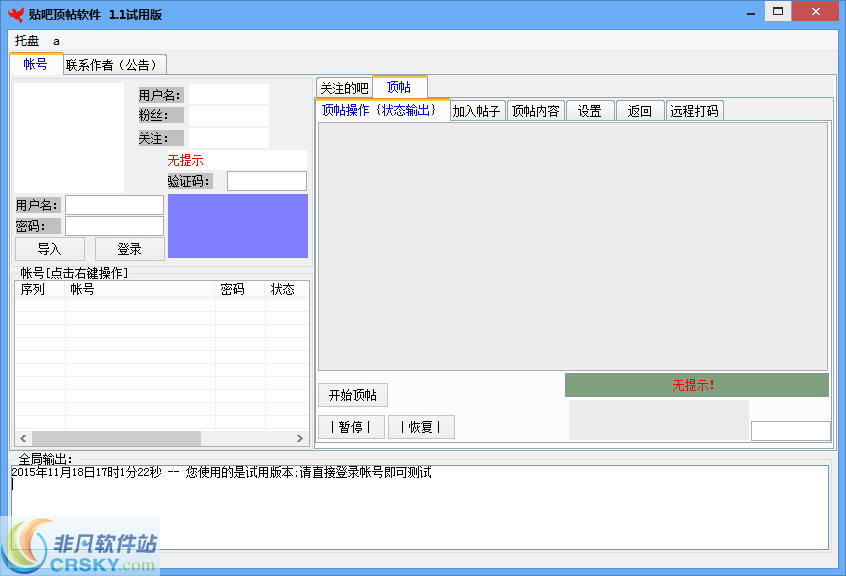Click the red 无提示 label
This screenshot has width=846, height=576.
[186, 160]
